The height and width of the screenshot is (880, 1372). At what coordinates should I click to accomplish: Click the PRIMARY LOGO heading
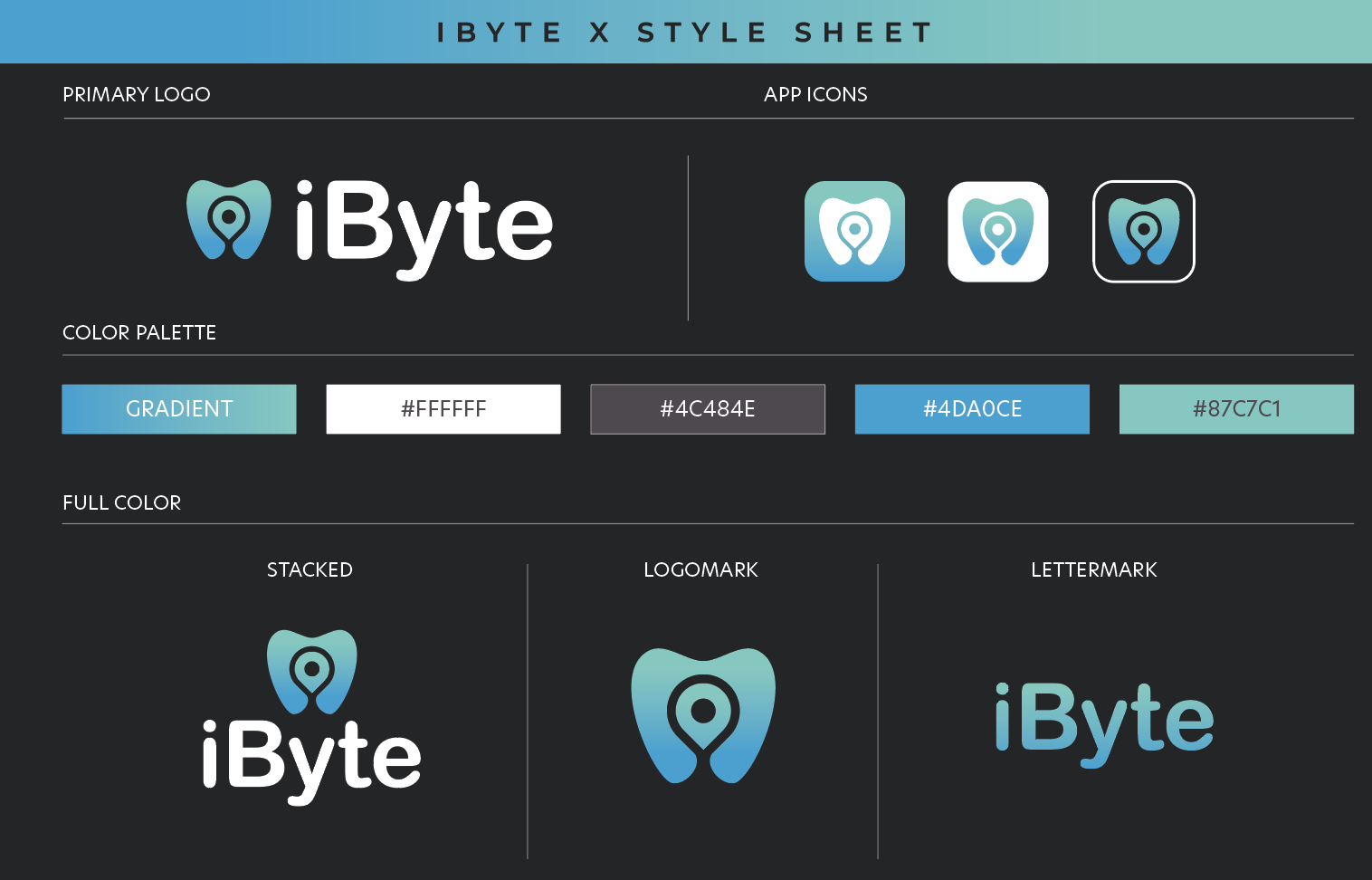click(137, 94)
